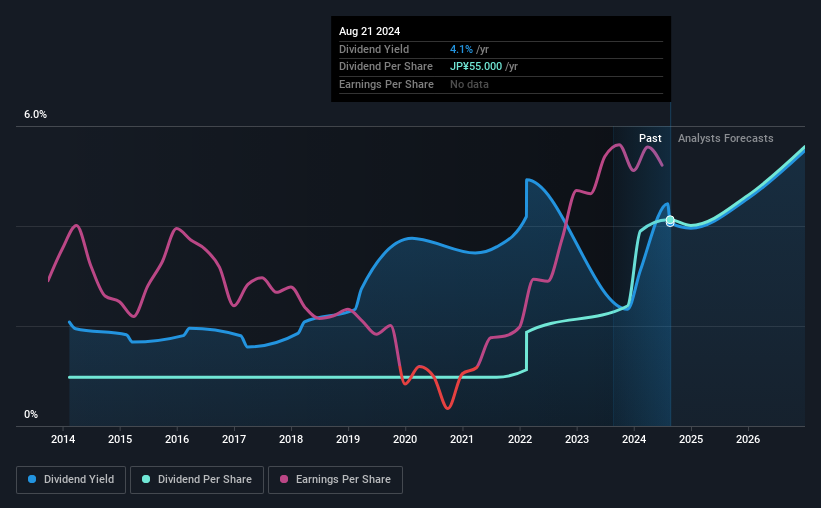Click the 2025 x-axis label
821x508 pixels.
691,439
